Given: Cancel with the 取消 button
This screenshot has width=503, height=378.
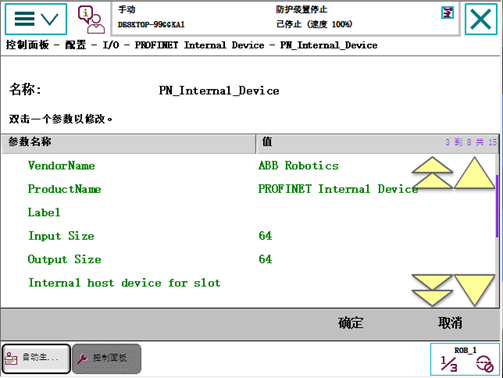Looking at the screenshot, I should click(450, 323).
